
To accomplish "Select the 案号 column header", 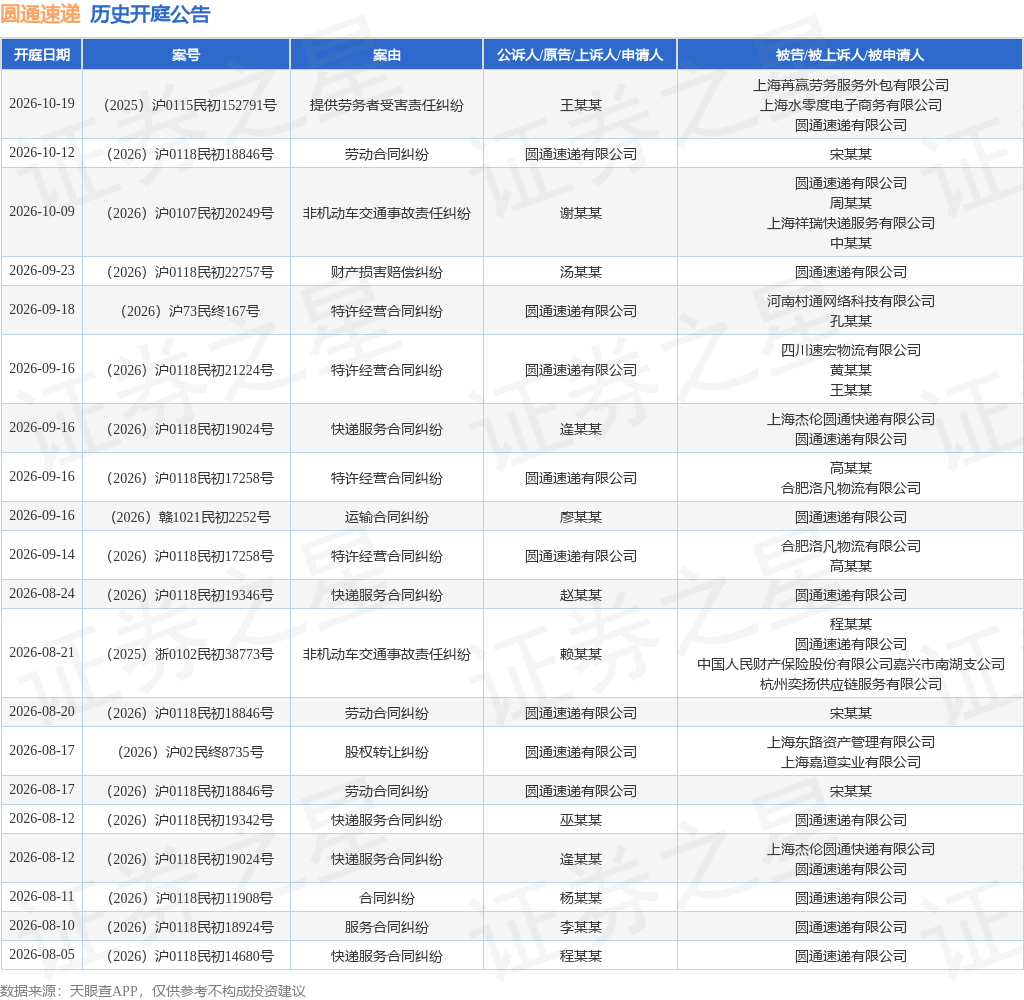I will [x=186, y=55].
